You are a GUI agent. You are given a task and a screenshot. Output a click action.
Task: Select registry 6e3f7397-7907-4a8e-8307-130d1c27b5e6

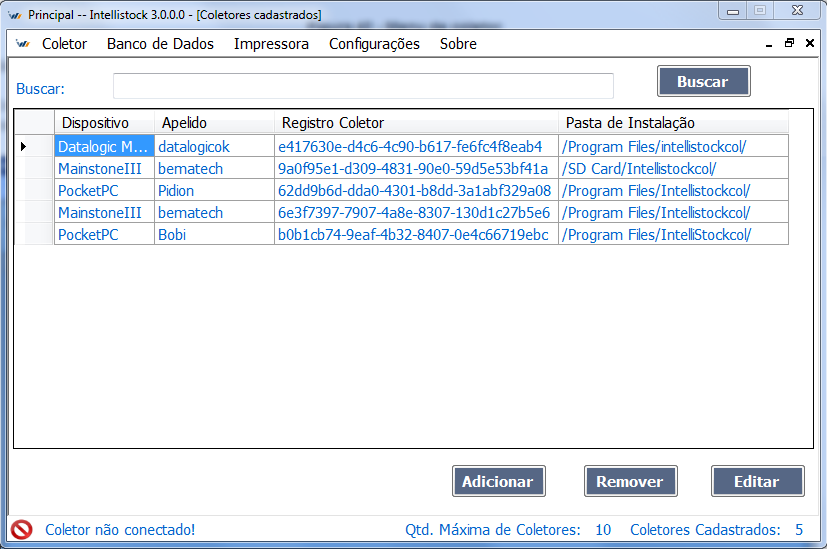coord(416,213)
